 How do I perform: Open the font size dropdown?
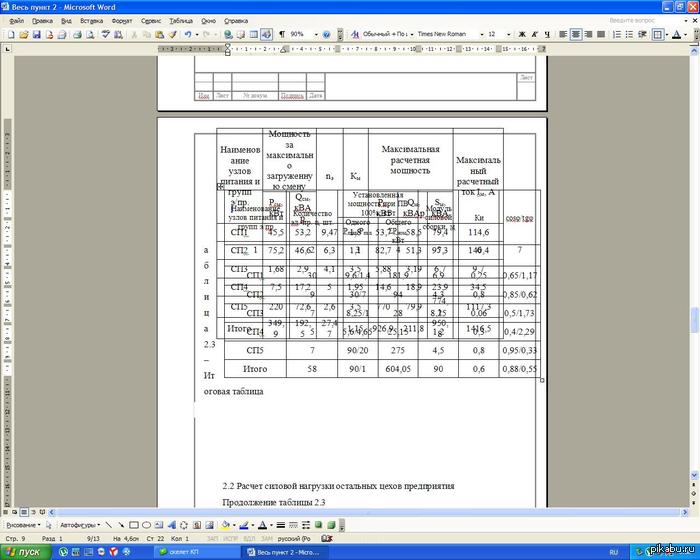[x=508, y=34]
